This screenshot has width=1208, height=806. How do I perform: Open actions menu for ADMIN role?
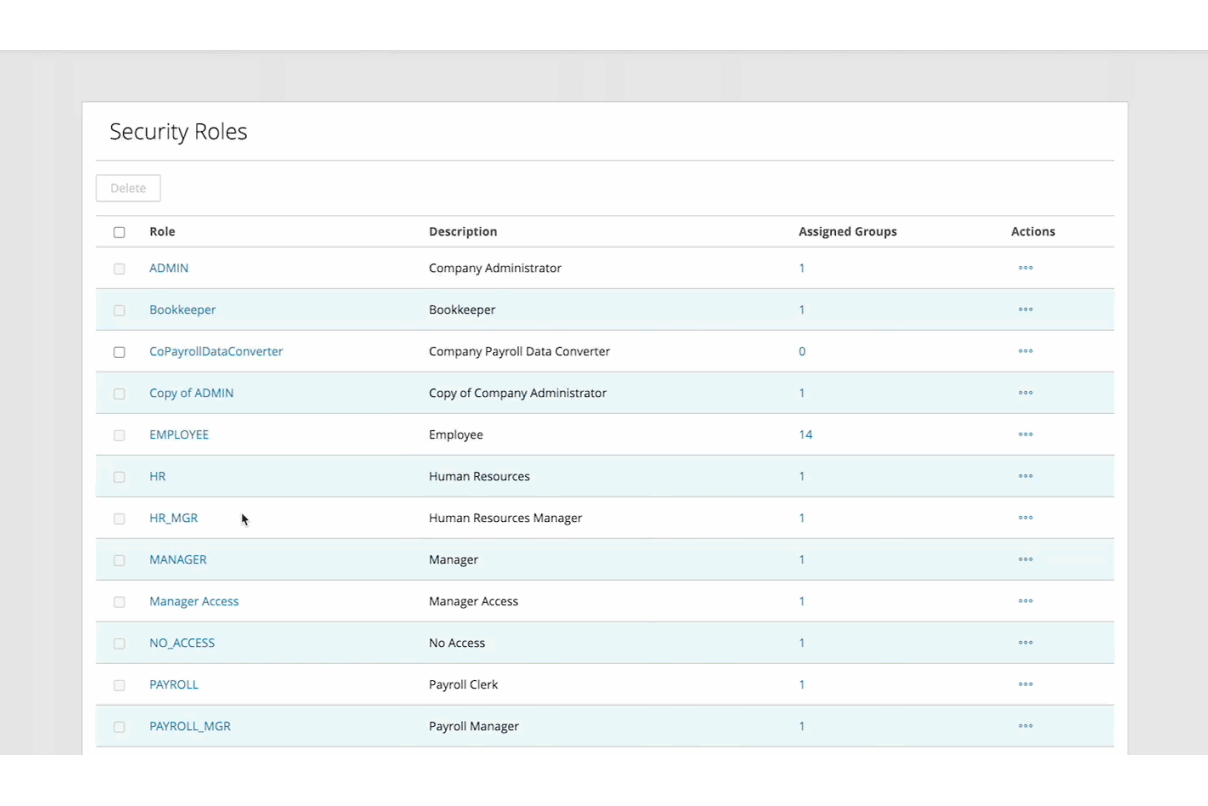1025,268
